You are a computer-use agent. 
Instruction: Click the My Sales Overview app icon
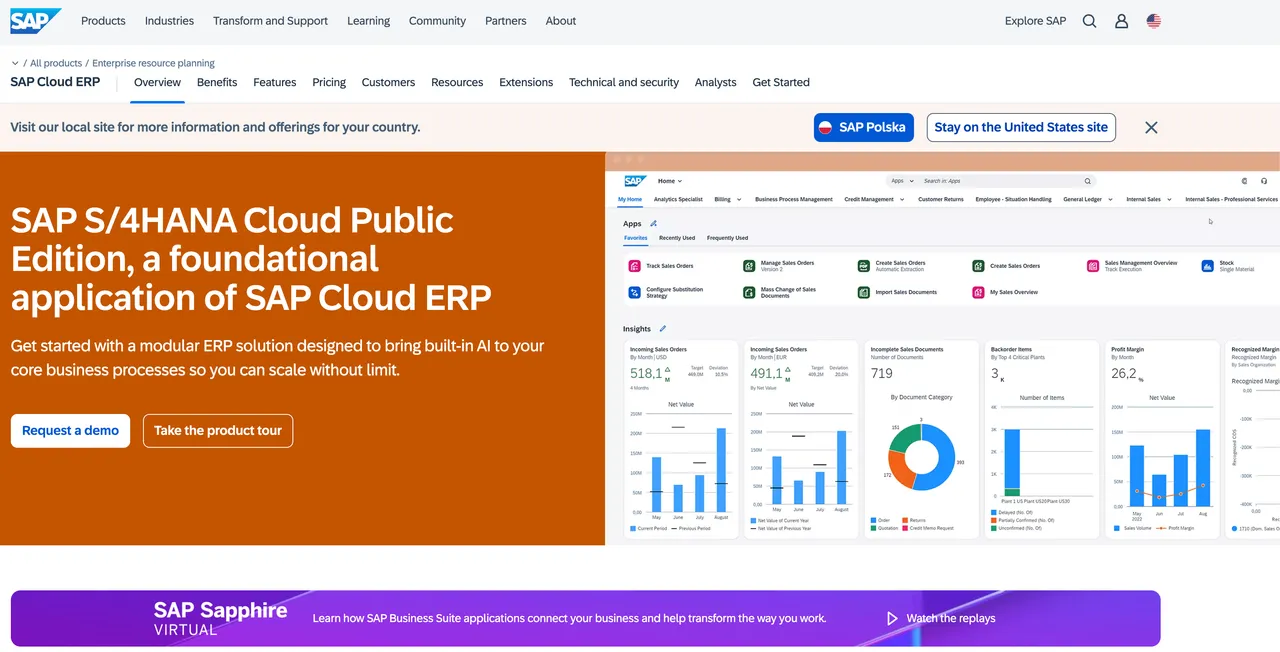979,292
